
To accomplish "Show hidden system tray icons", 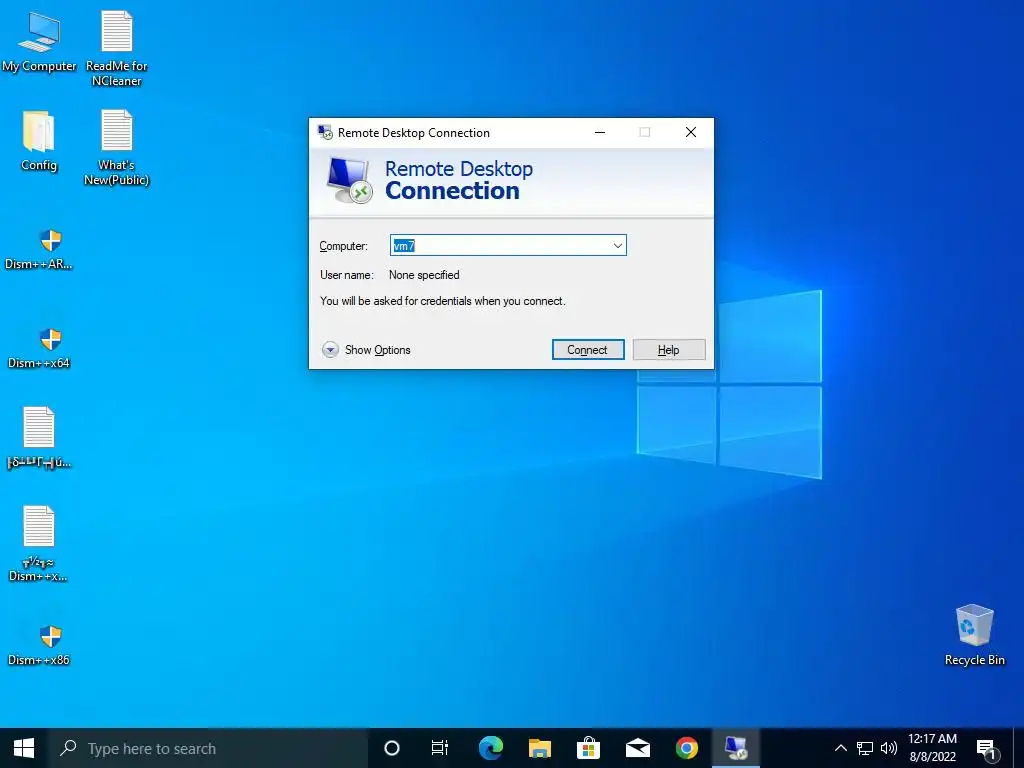I will pyautogui.click(x=840, y=748).
